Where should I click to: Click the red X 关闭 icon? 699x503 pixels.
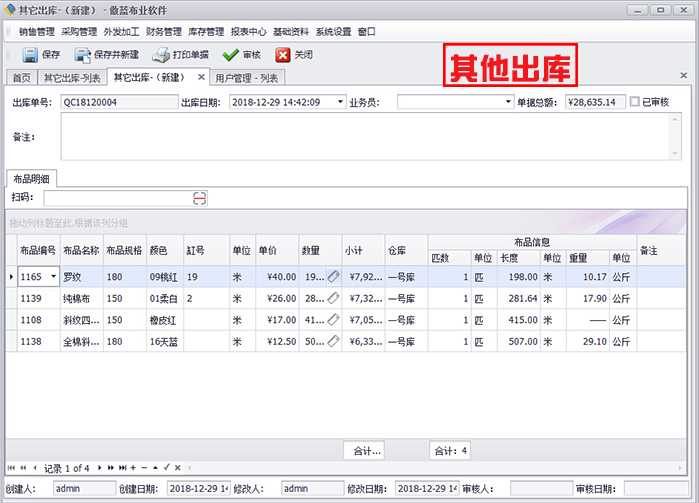[283, 56]
